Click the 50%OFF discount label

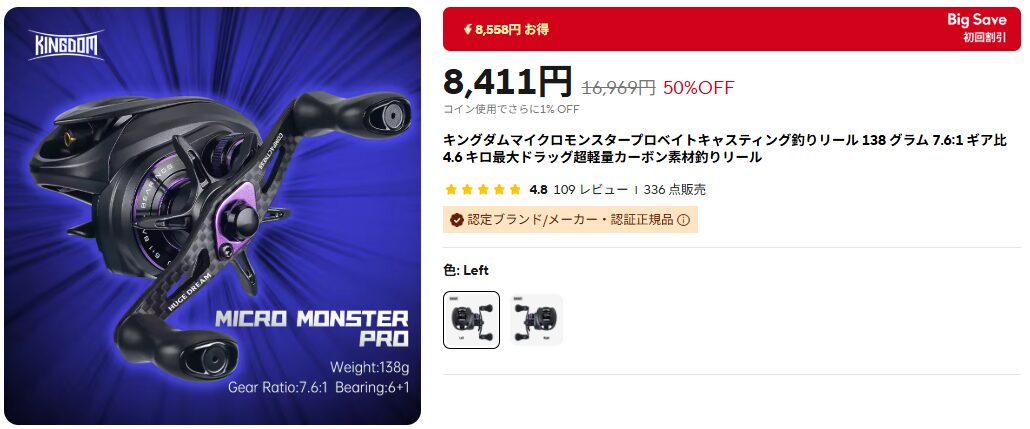tap(698, 87)
